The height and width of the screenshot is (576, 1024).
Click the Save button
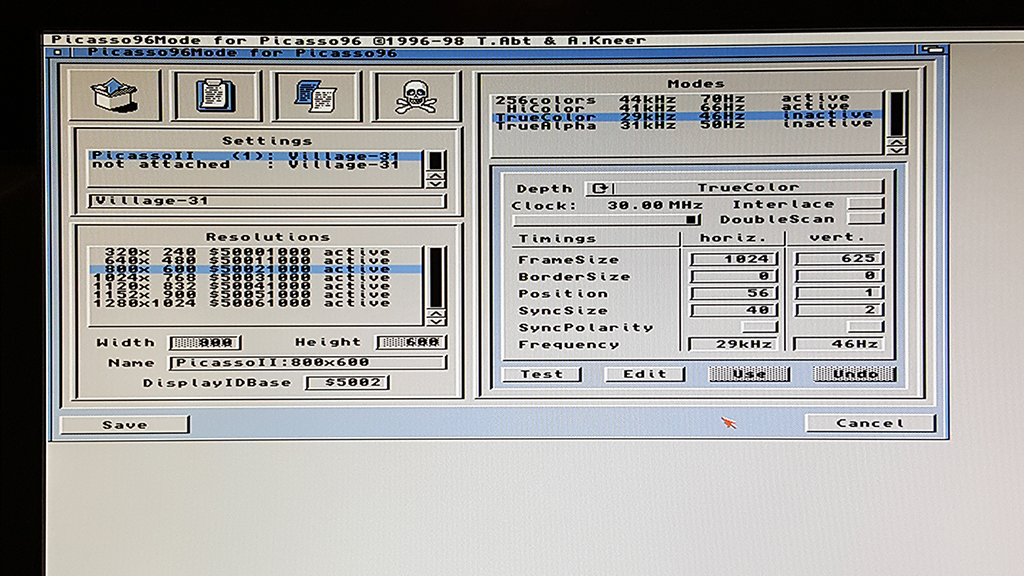coord(125,424)
